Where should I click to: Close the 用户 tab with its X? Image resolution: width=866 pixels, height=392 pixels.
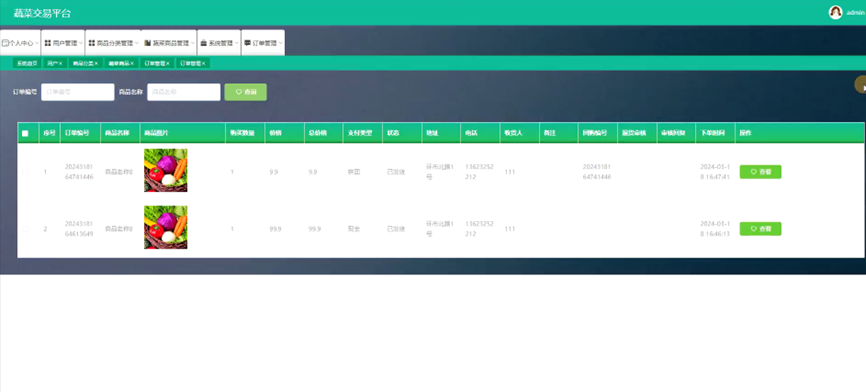[x=60, y=63]
